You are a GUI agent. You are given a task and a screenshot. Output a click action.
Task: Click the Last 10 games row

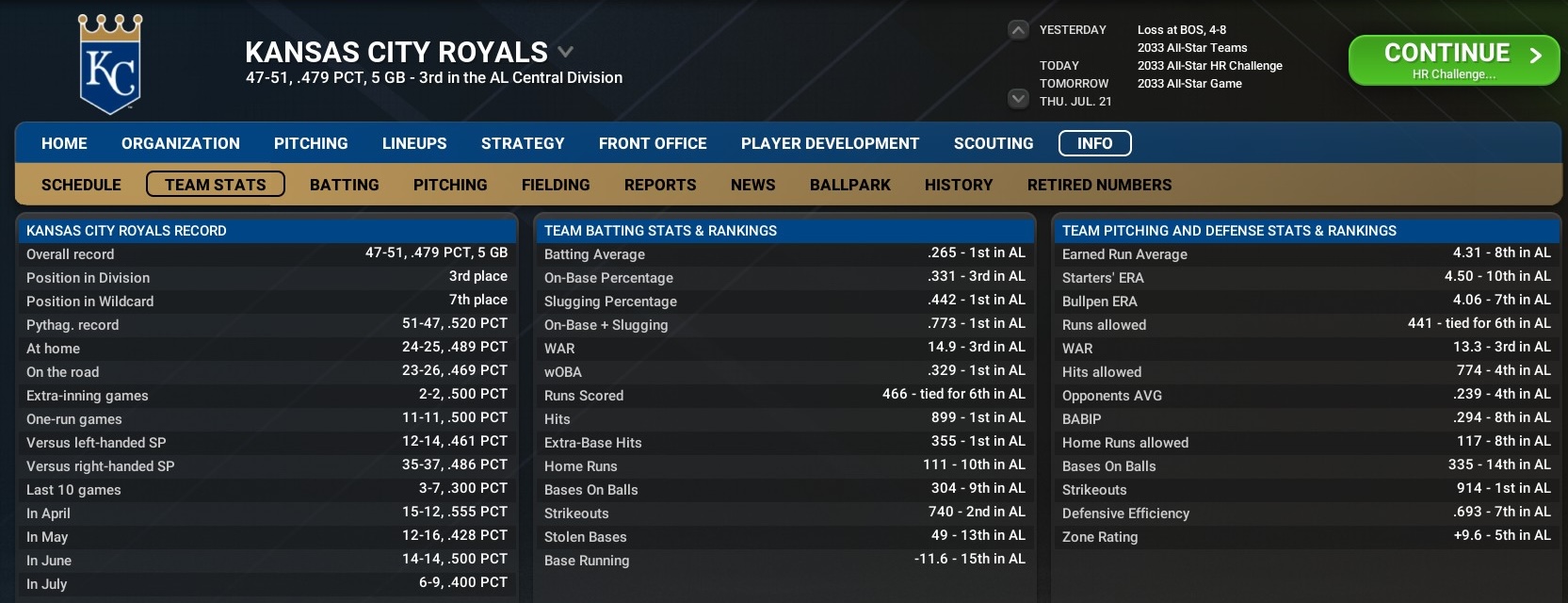pyautogui.click(x=267, y=489)
